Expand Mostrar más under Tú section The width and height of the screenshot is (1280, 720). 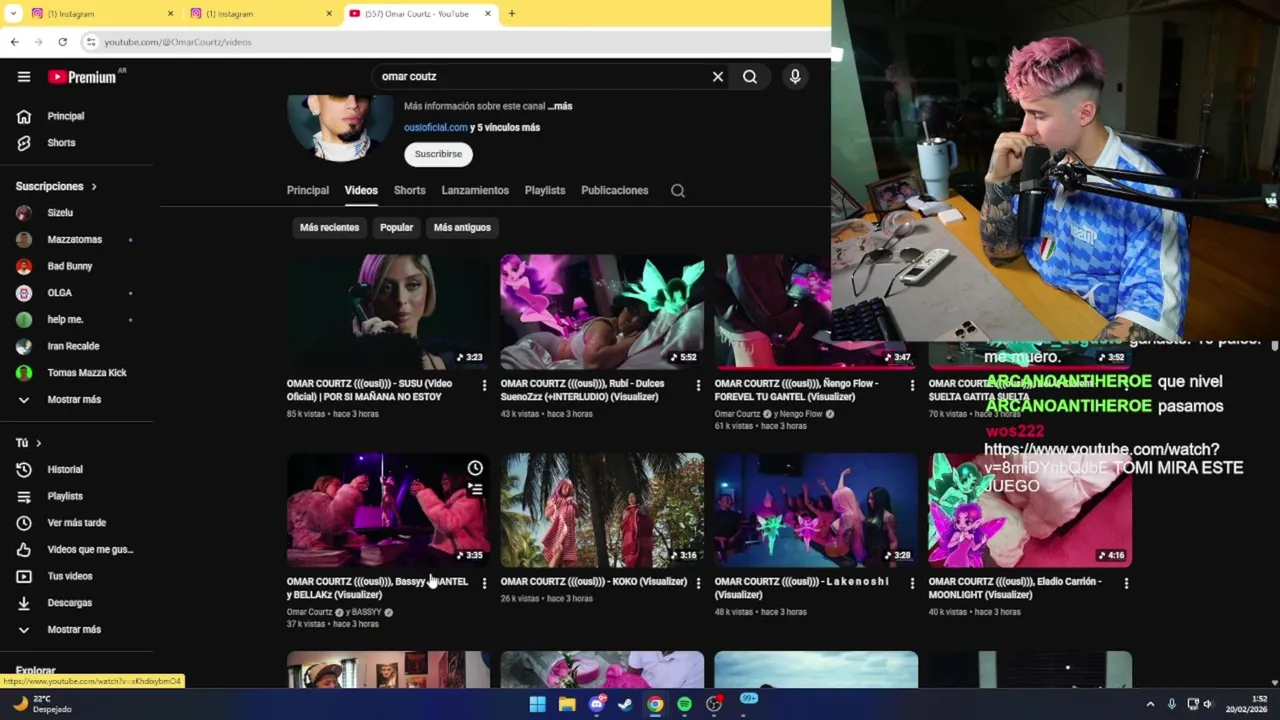(76, 630)
